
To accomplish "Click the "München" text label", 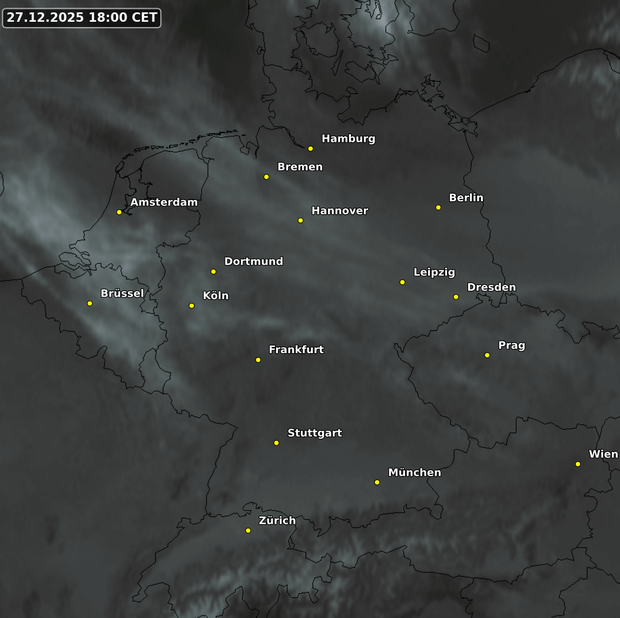I will [x=414, y=472].
